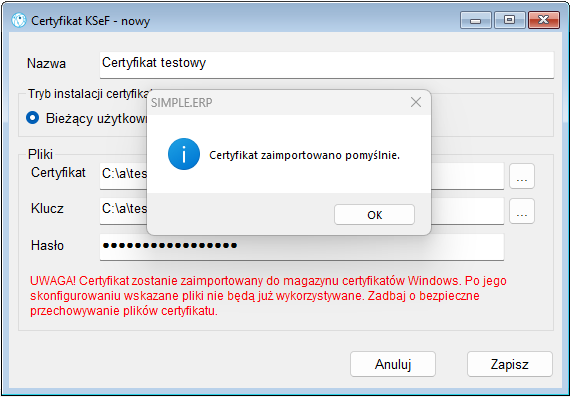Click the blue information icon in the dialog

184,154
